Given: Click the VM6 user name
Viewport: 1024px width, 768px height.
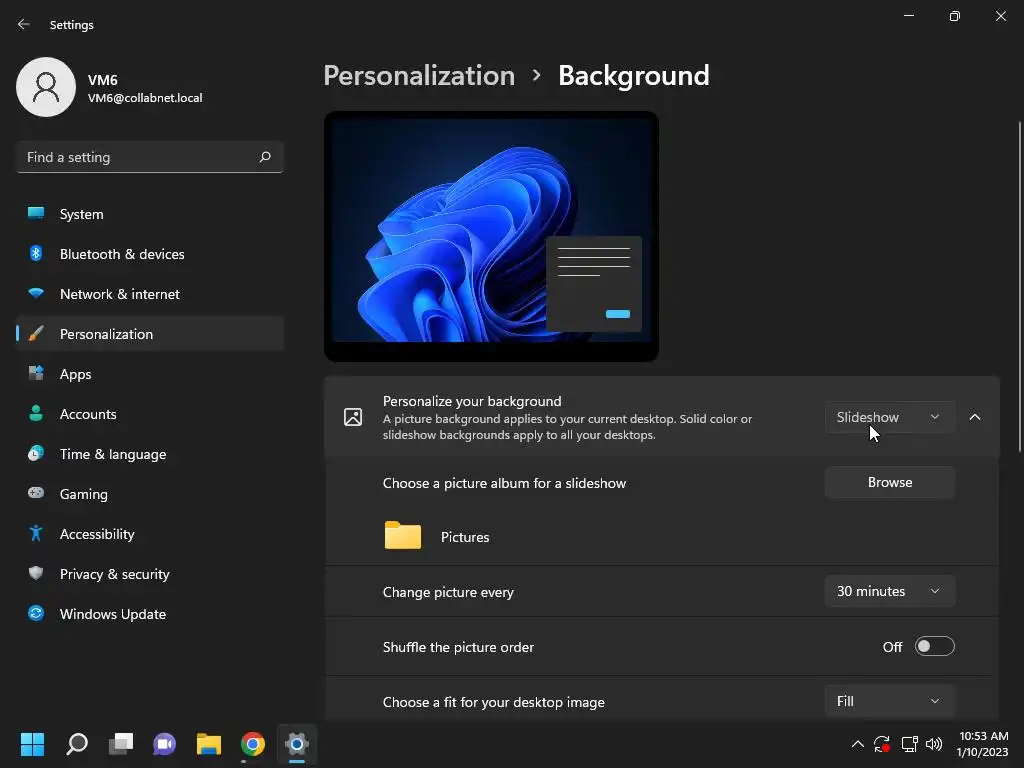Looking at the screenshot, I should click(x=103, y=80).
